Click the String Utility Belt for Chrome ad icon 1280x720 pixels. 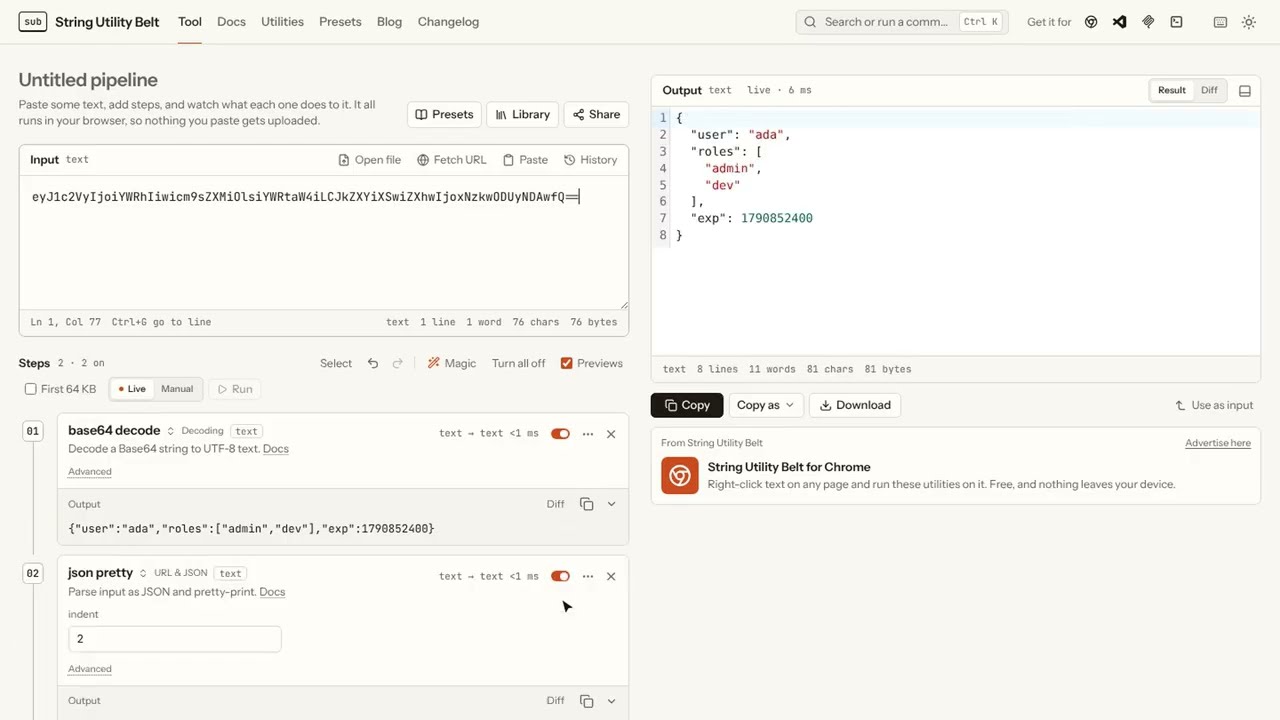tap(680, 475)
